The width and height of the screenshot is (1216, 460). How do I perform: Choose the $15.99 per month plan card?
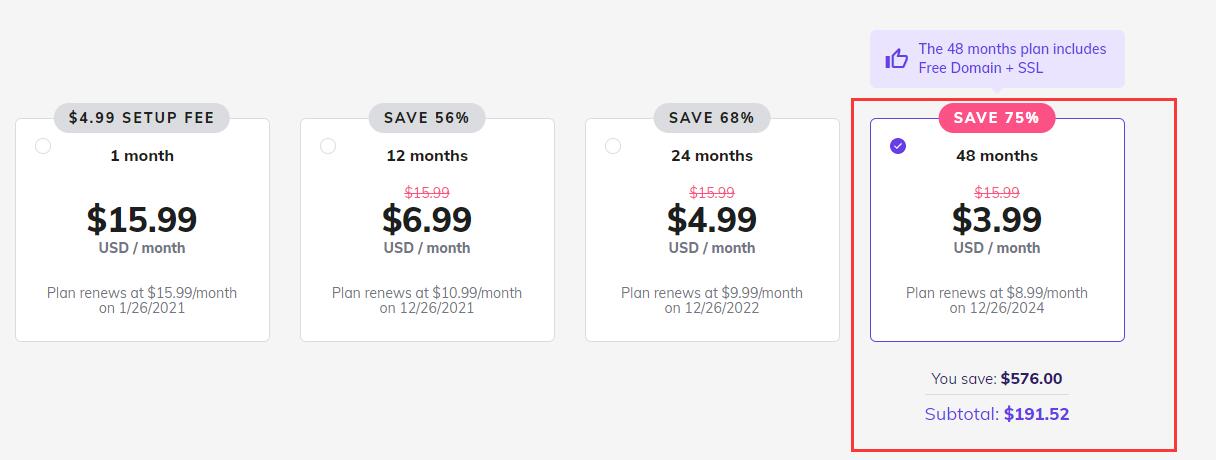[142, 230]
